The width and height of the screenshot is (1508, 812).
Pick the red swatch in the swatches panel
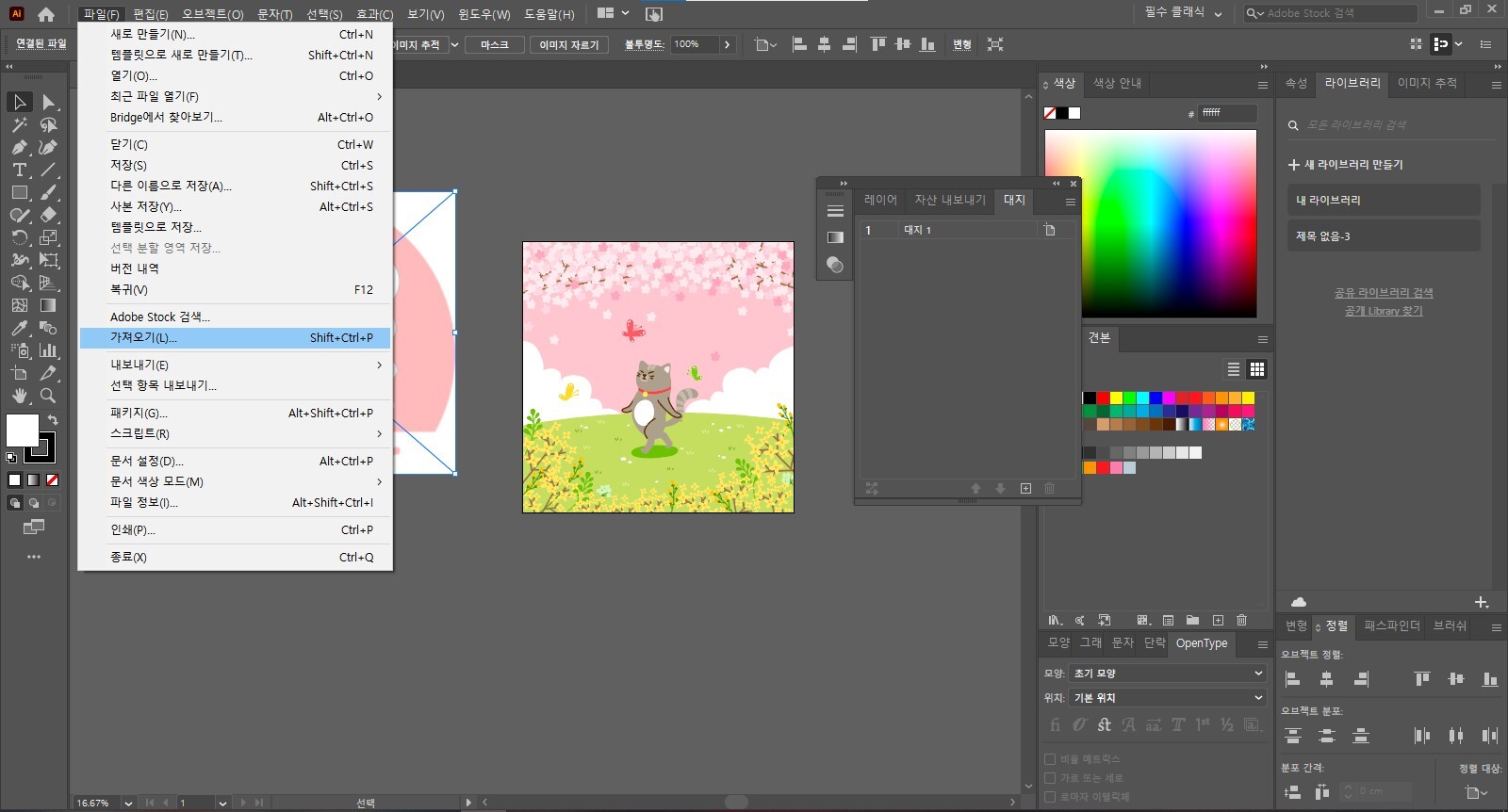click(x=1103, y=398)
